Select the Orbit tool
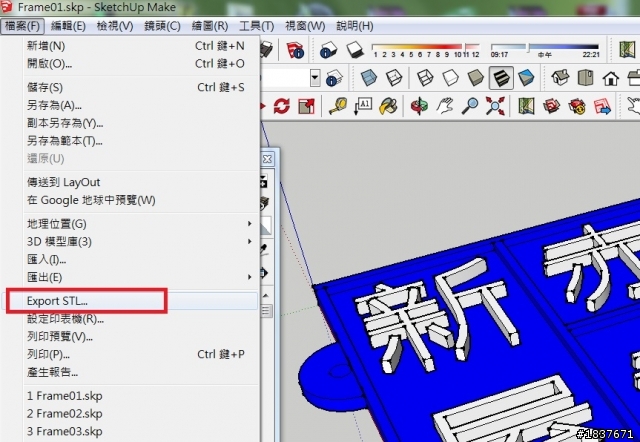 click(419, 106)
